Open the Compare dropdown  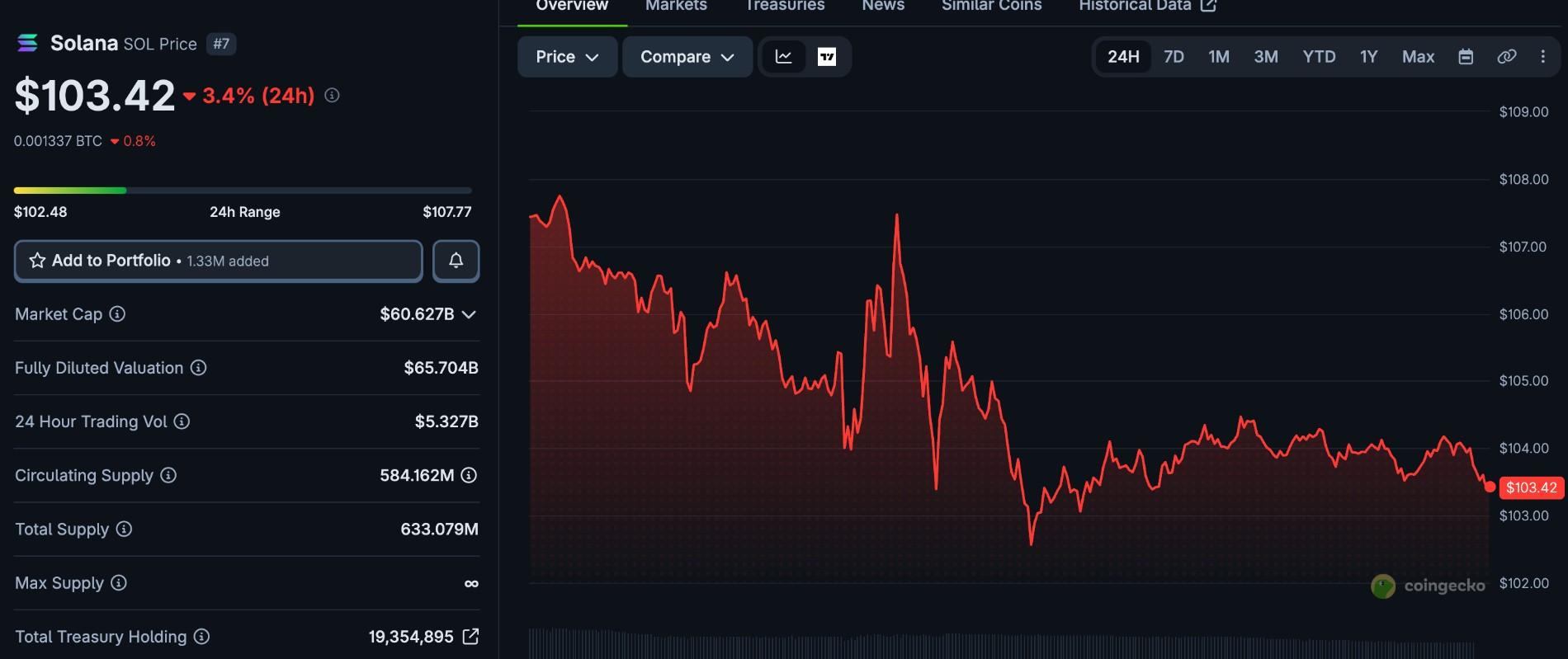687,57
